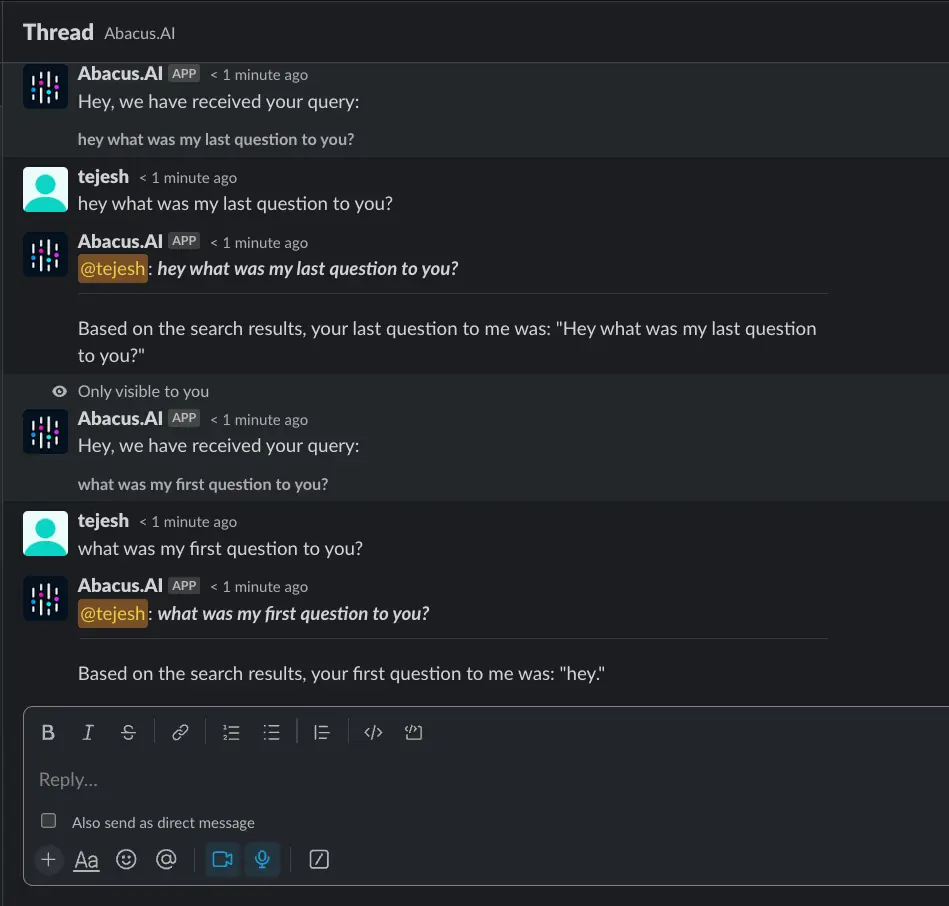Select the Abacus.AI channel name in header

click(x=139, y=32)
